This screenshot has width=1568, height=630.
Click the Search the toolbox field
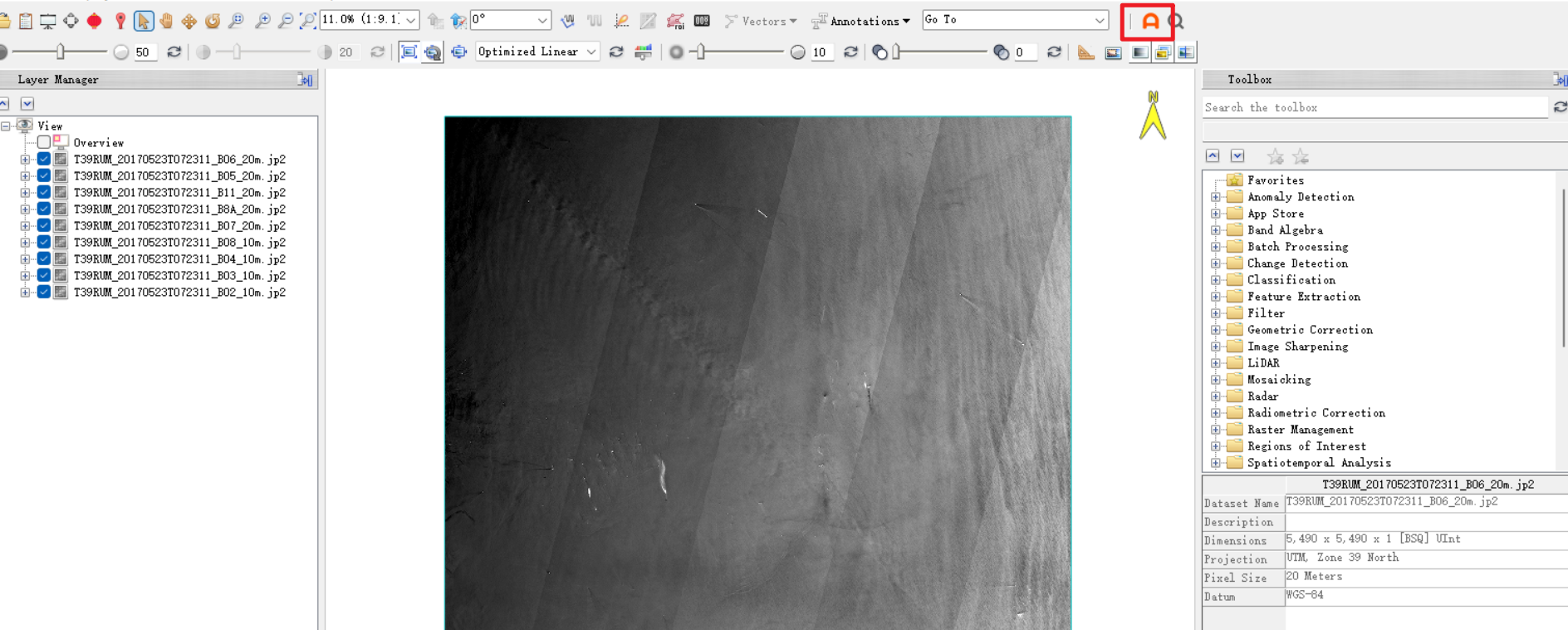pyautogui.click(x=1374, y=107)
